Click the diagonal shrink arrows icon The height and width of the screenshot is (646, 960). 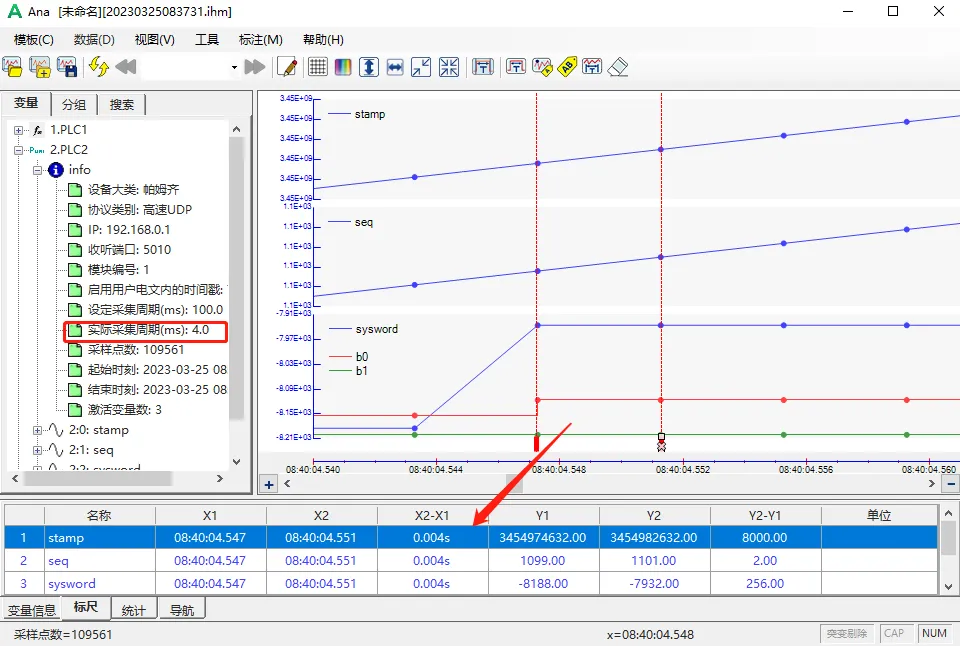421,67
